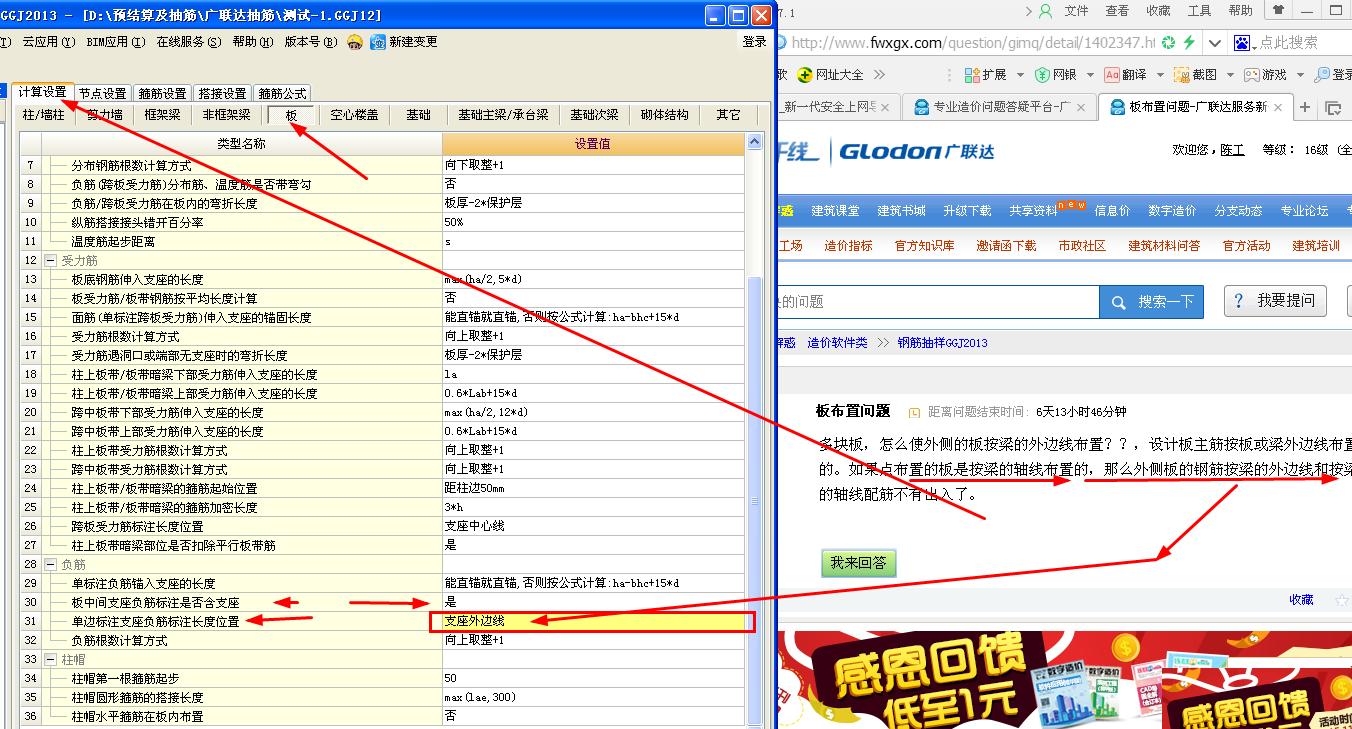Open the 在线服务(S) menu

[188, 42]
